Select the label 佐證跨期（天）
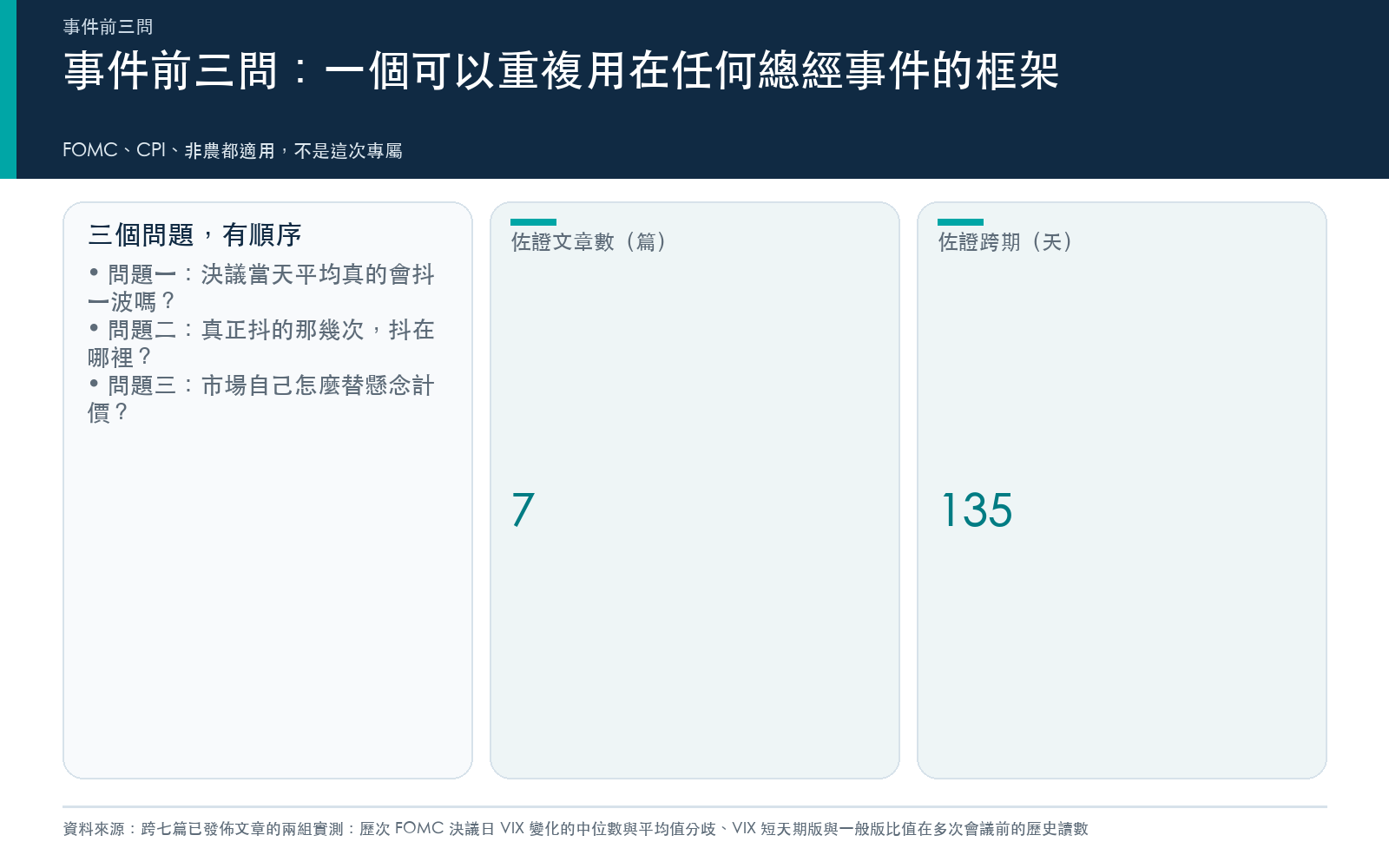 coord(1006,242)
